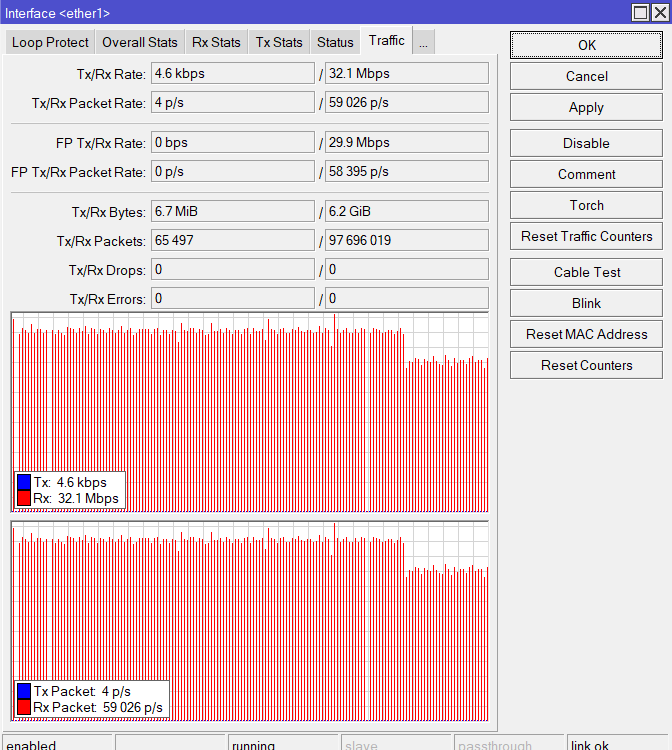
Task: Close the Interface ether1 window
Action: tap(661, 12)
